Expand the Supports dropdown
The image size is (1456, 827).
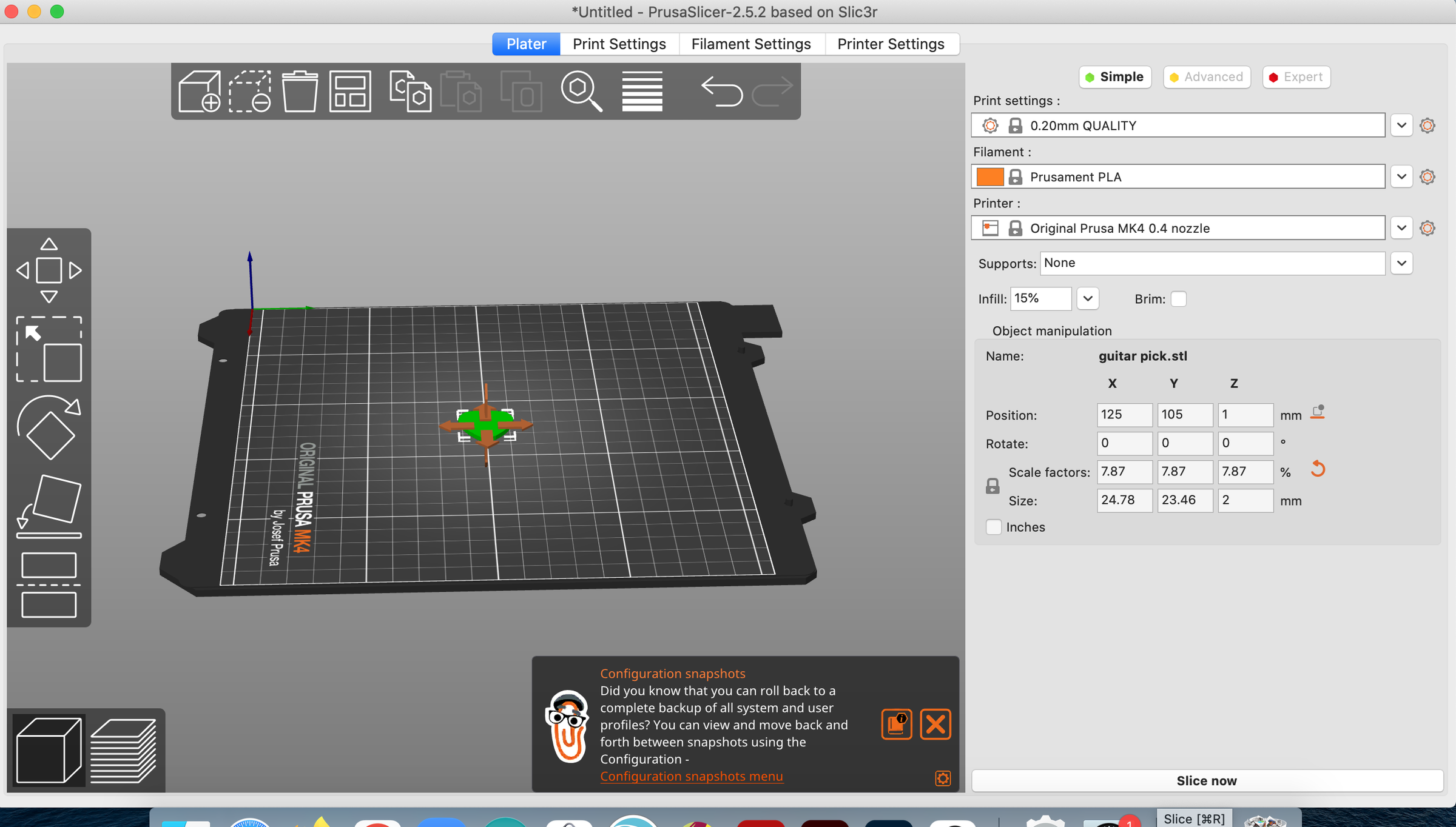[x=1401, y=263]
